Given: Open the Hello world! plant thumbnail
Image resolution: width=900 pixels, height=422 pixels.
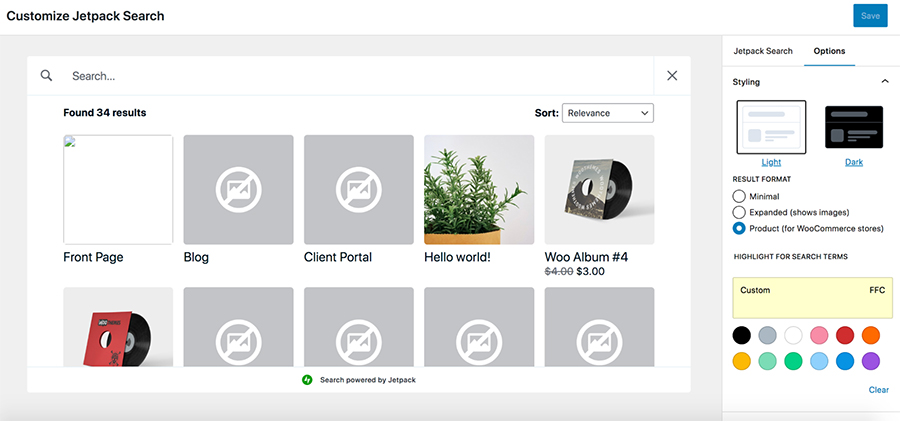Looking at the screenshot, I should click(x=479, y=189).
